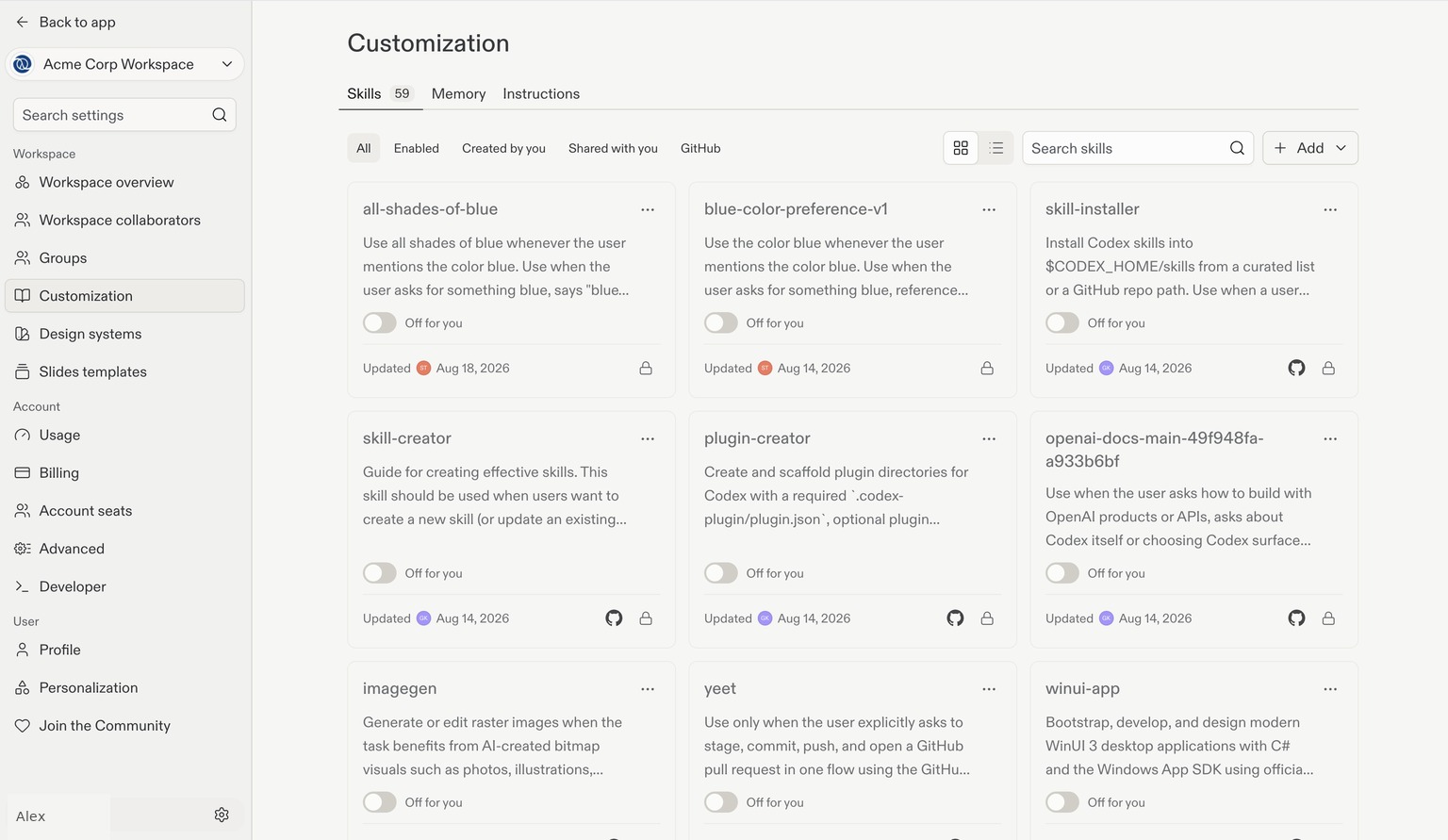
Task: Click lock icon on blue-color-preference-v1 card
Action: coord(987,368)
